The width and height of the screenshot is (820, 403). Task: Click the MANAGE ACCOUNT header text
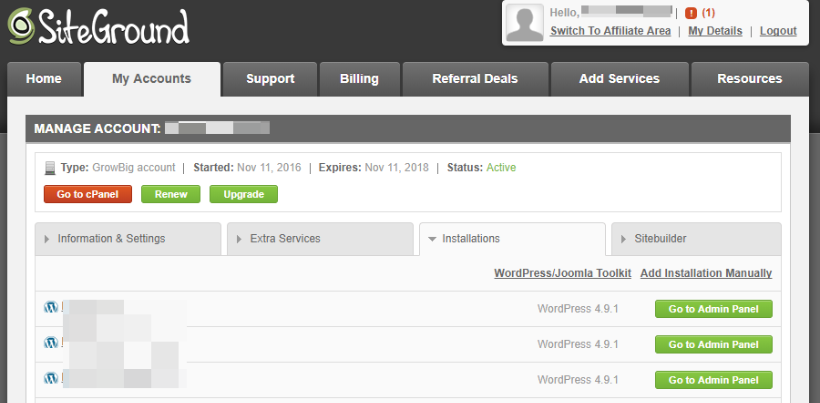[97, 129]
